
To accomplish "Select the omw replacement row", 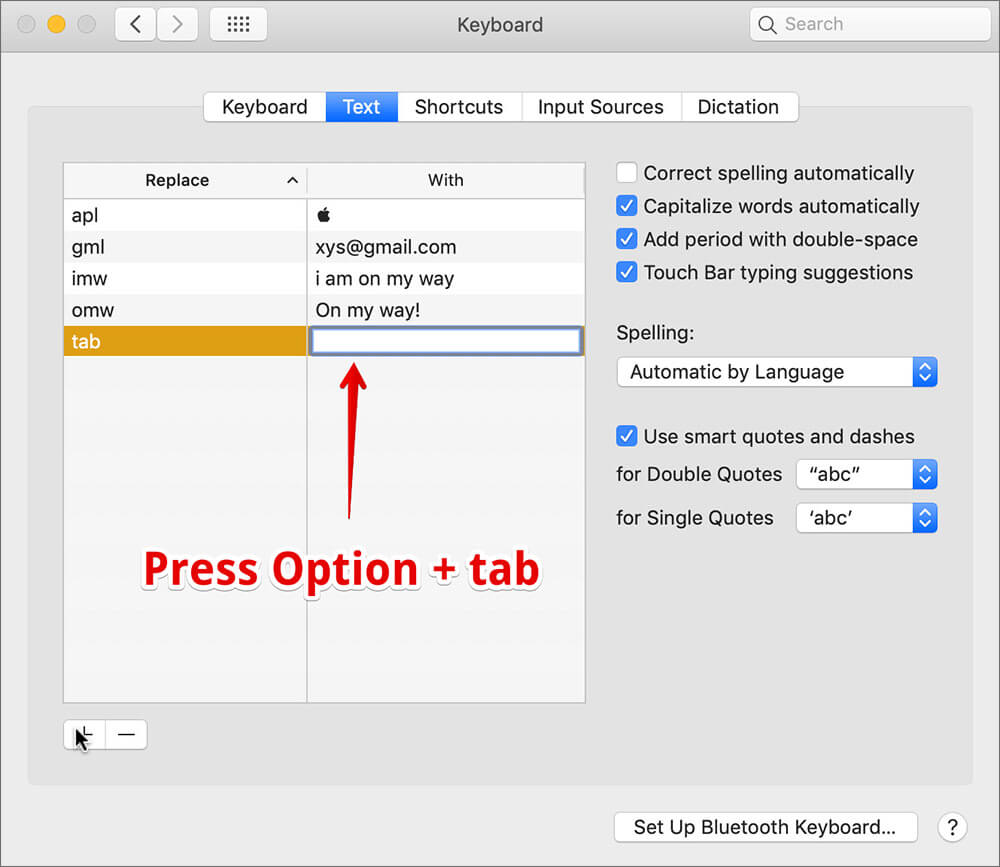I will click(185, 310).
